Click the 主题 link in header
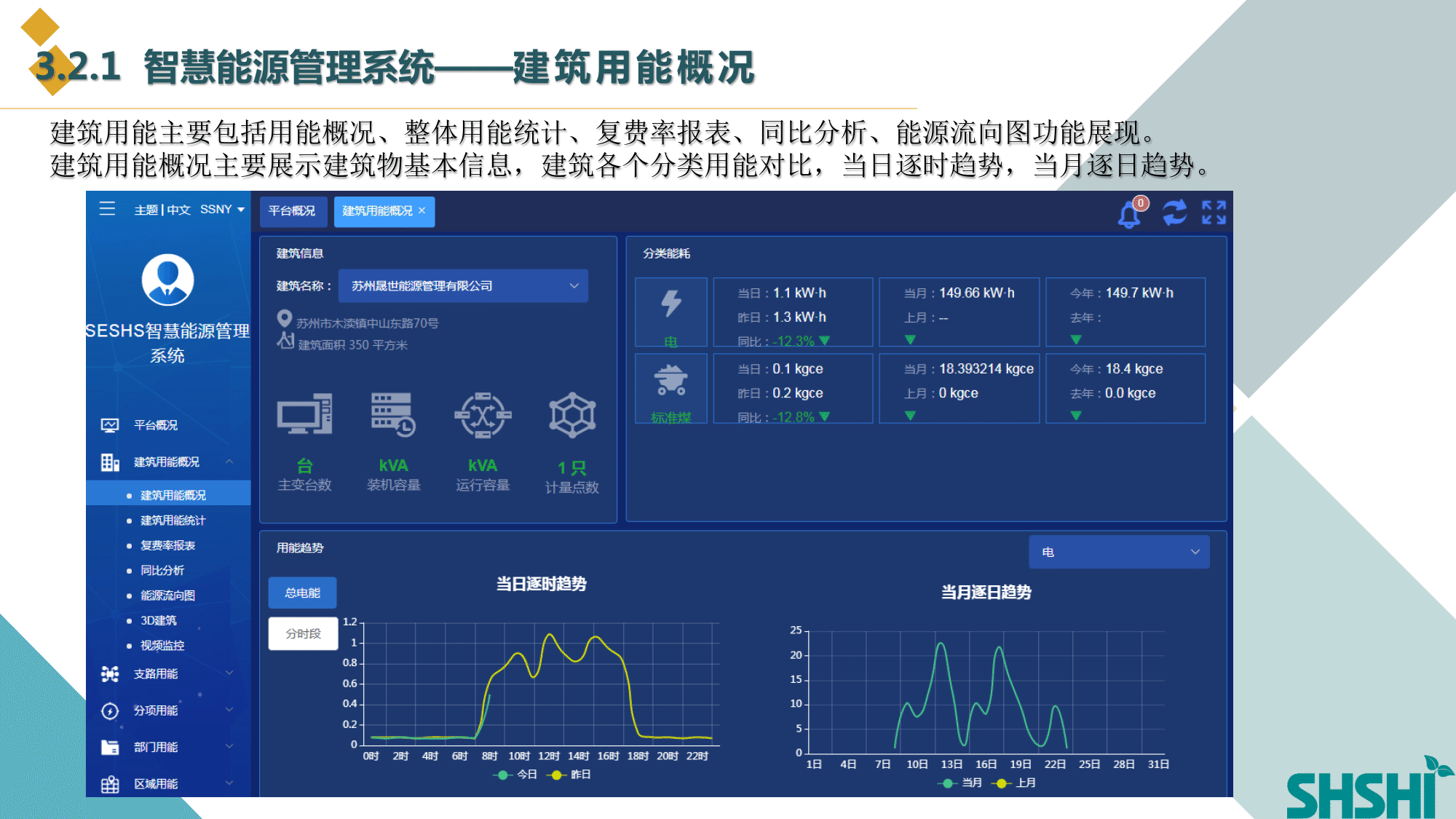The width and height of the screenshot is (1456, 819). pyautogui.click(x=146, y=210)
